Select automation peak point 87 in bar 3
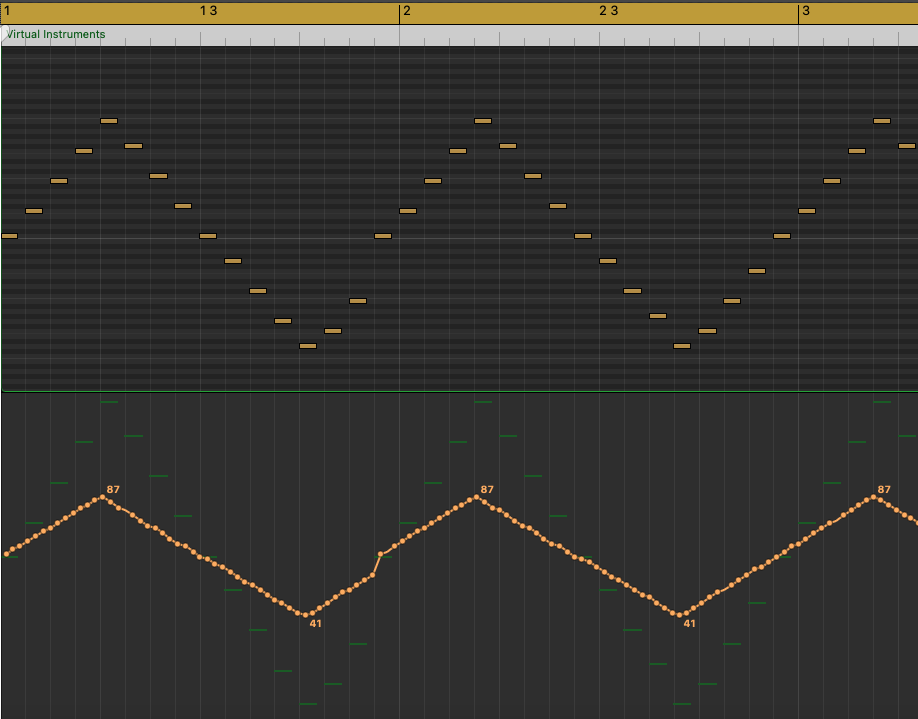Image resolution: width=918 pixels, height=719 pixels. [x=874, y=497]
